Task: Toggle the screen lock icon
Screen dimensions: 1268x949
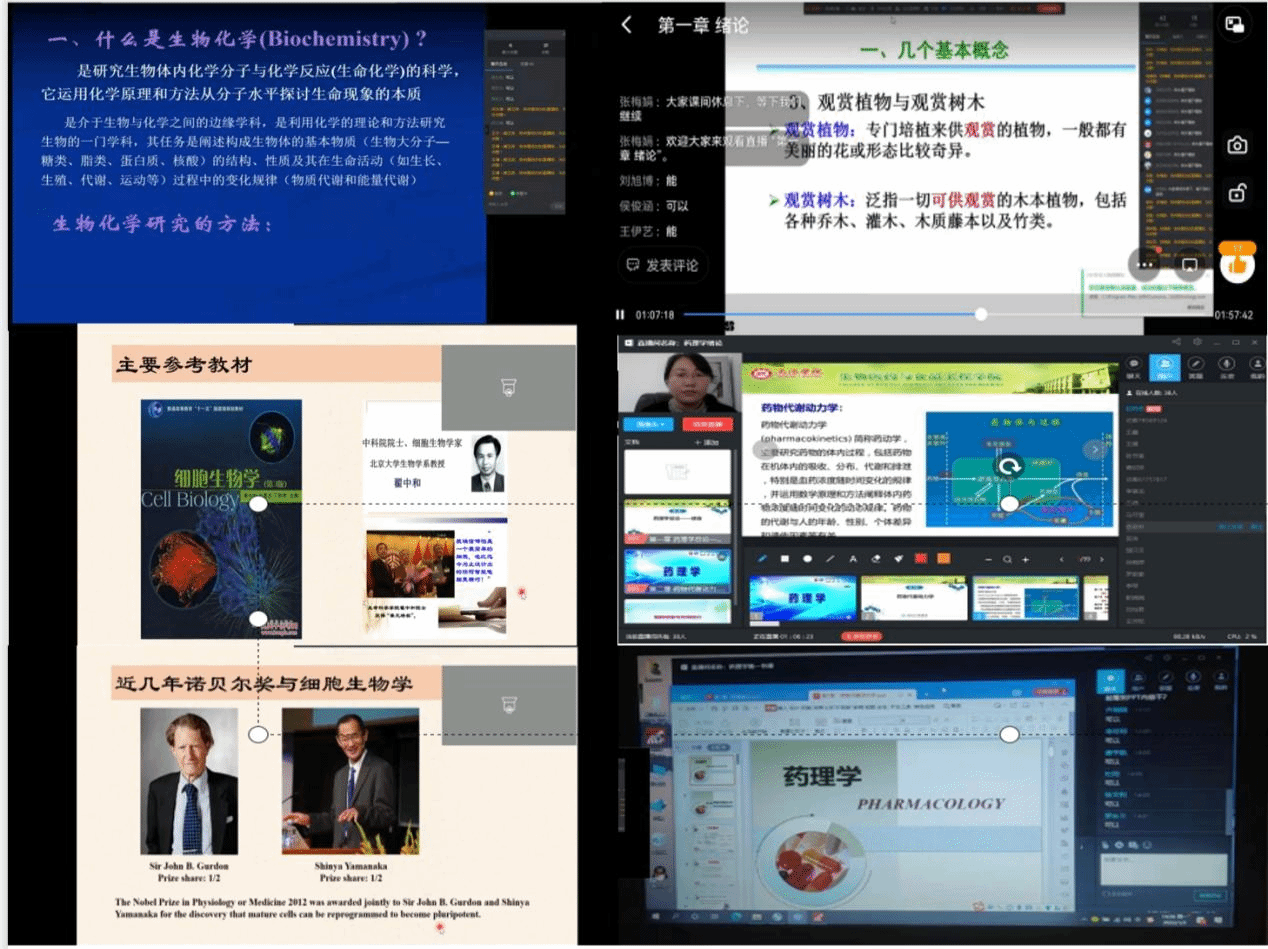Action: click(1237, 193)
